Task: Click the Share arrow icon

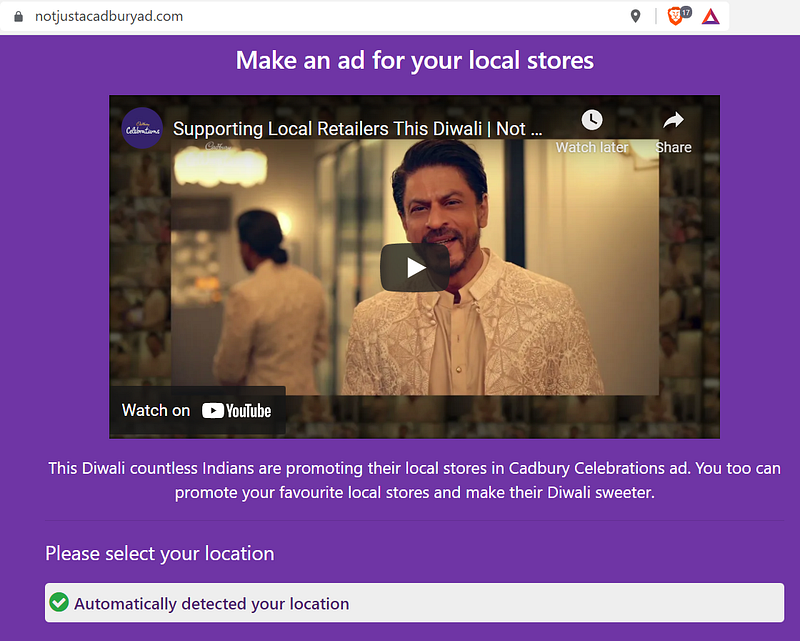Action: pos(673,120)
